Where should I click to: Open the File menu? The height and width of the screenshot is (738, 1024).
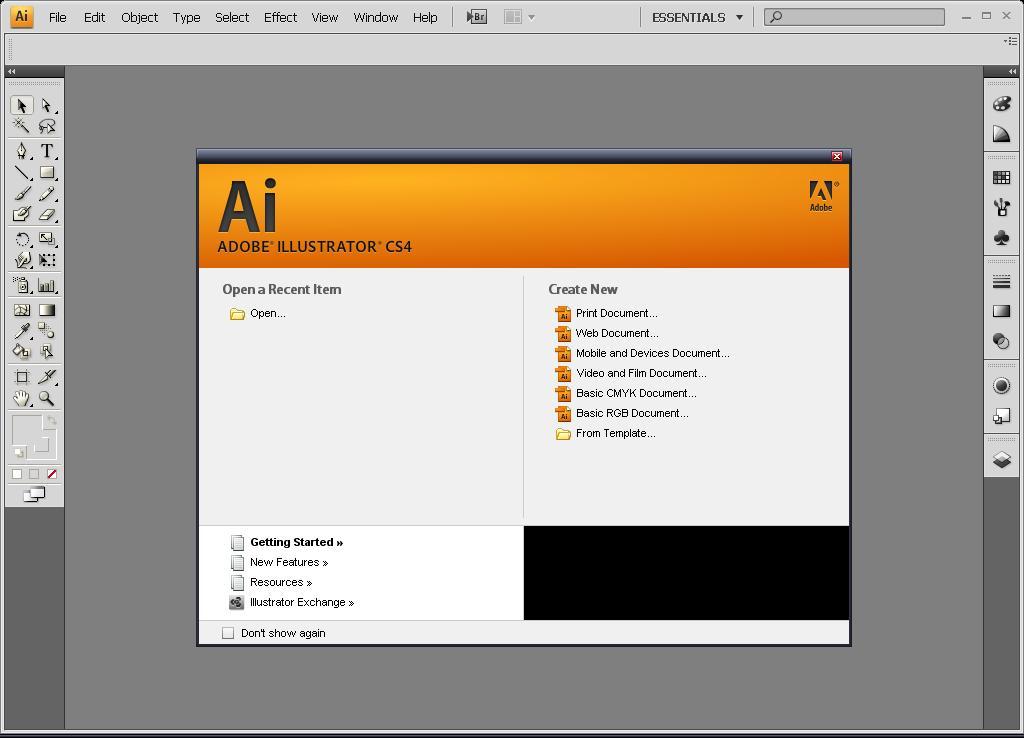point(57,18)
